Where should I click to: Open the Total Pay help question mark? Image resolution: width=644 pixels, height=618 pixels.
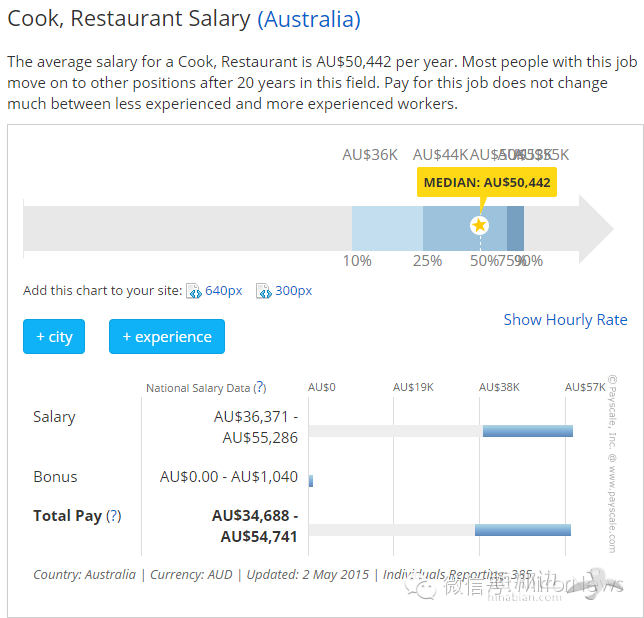point(114,516)
